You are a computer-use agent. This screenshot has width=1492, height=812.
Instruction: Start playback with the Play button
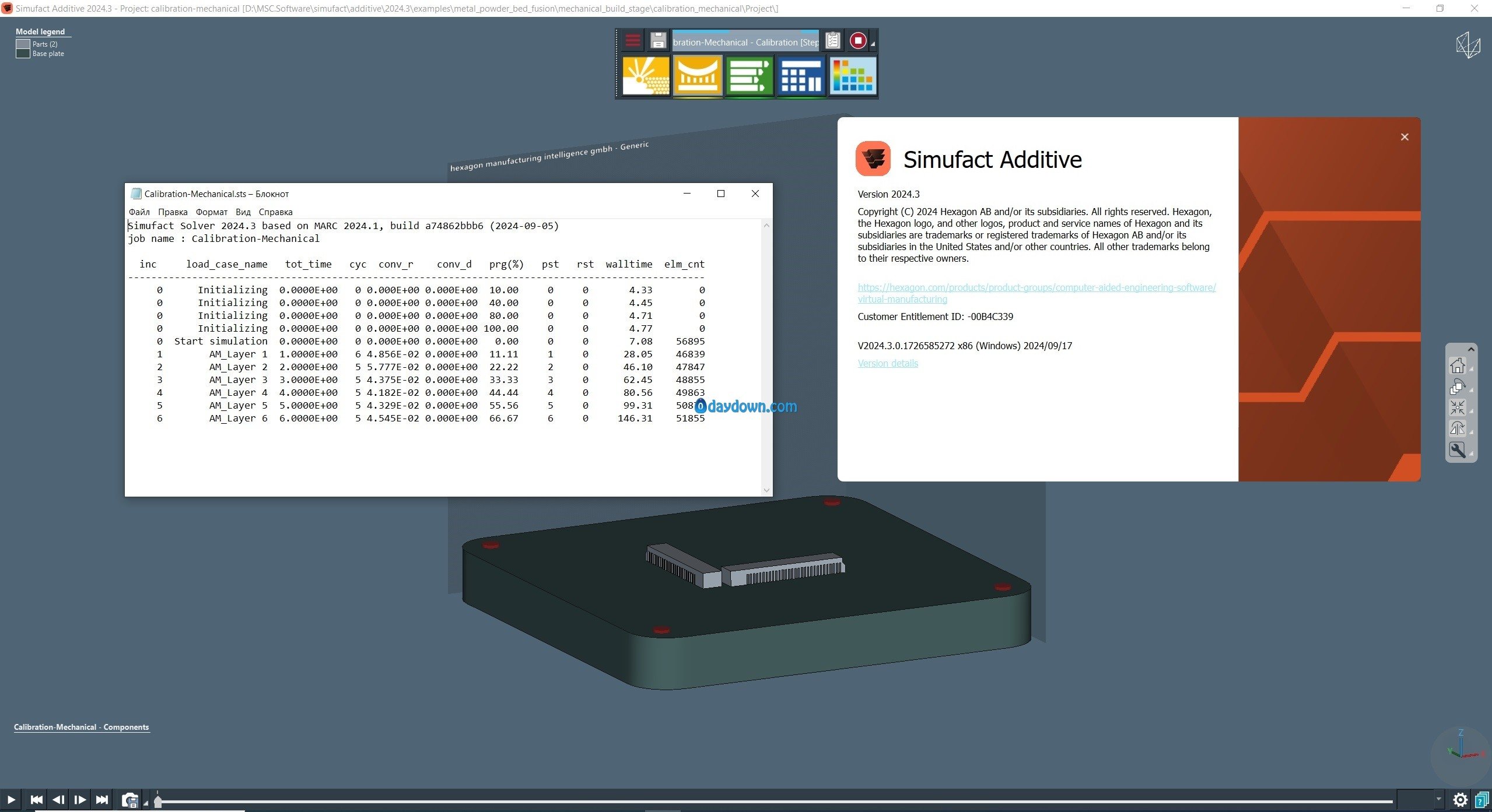click(10, 799)
